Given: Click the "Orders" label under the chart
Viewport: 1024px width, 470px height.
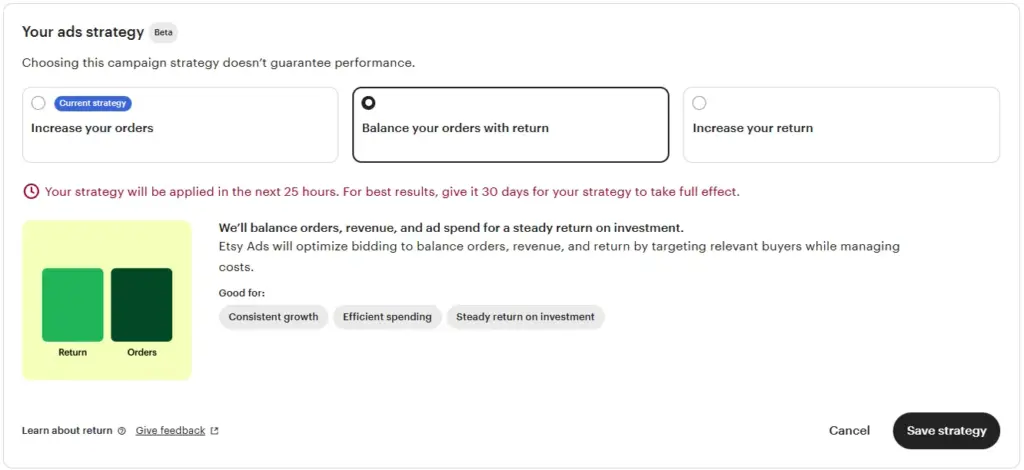Looking at the screenshot, I should coord(142,352).
